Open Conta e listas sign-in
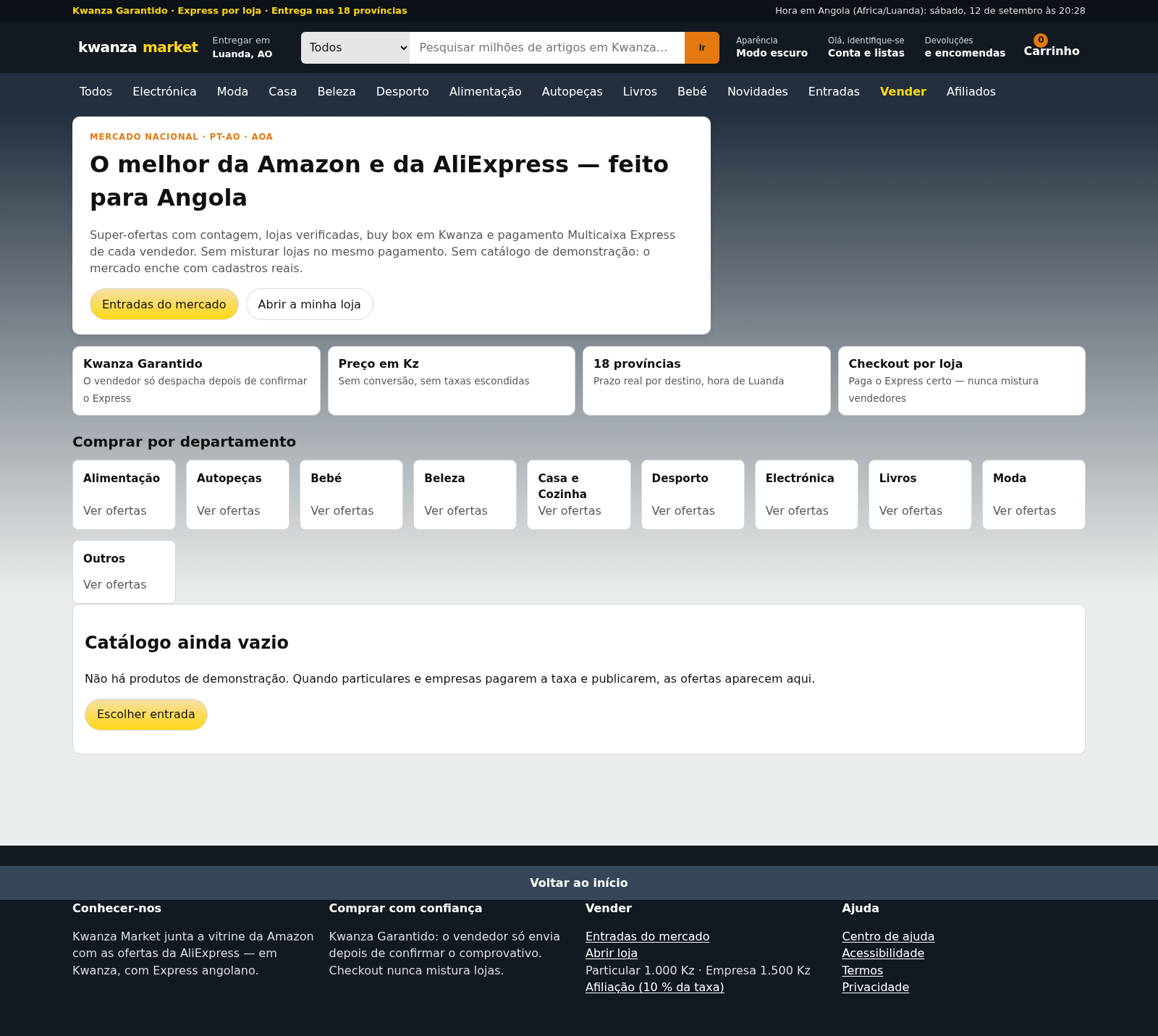 (x=866, y=47)
